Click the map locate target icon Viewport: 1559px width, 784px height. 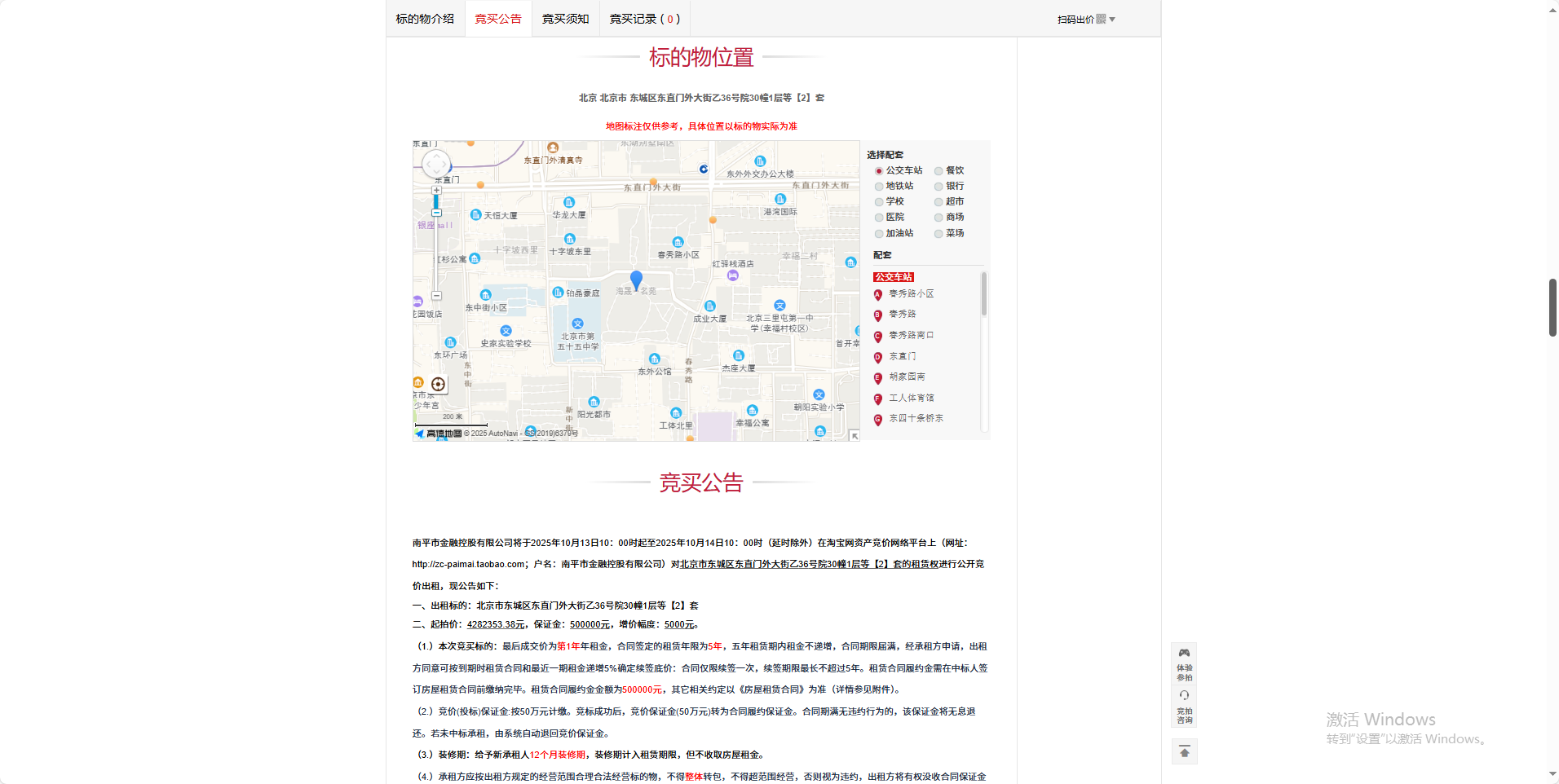438,384
